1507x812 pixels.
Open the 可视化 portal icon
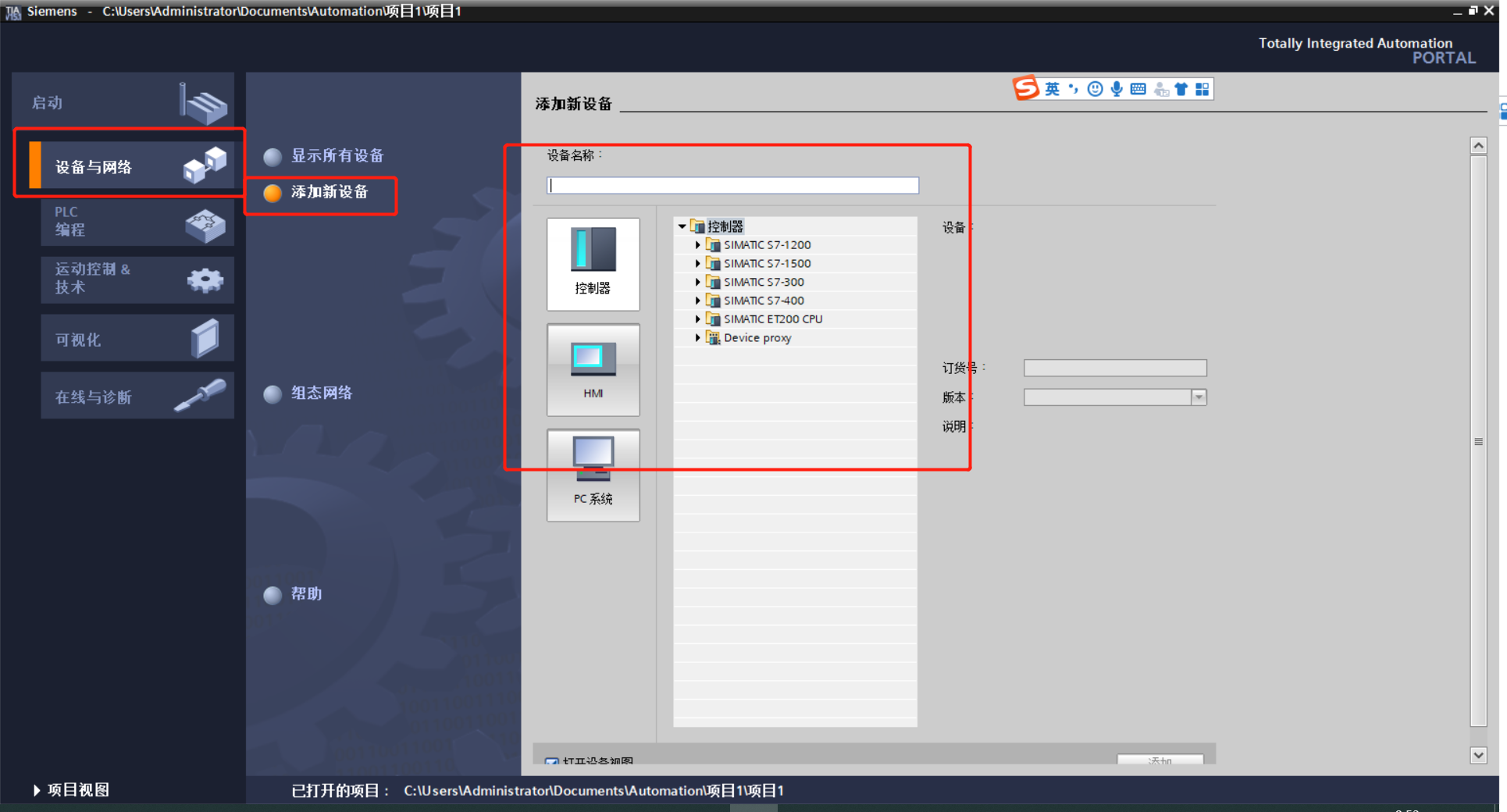coord(205,338)
